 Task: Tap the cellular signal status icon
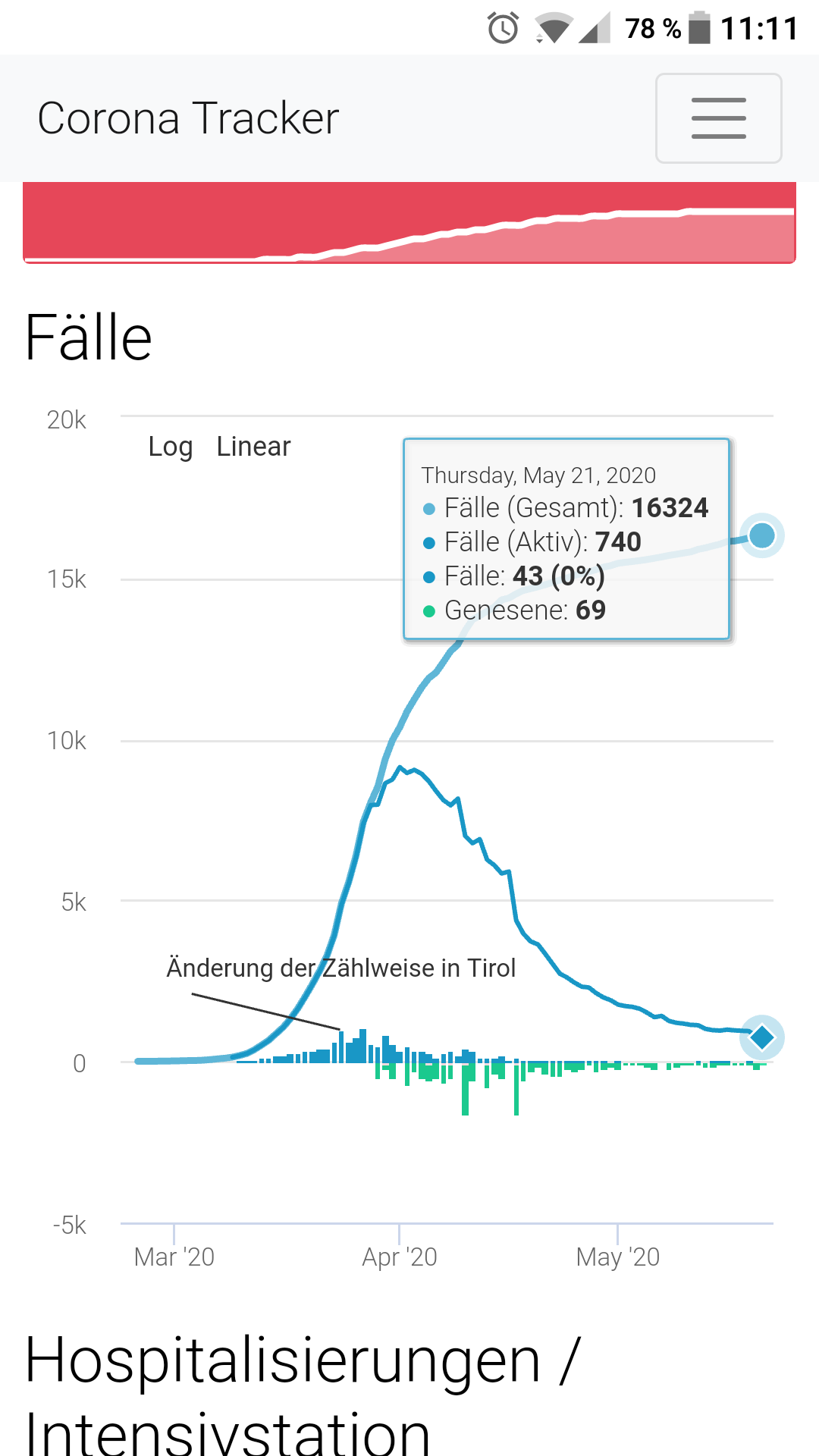tap(595, 29)
